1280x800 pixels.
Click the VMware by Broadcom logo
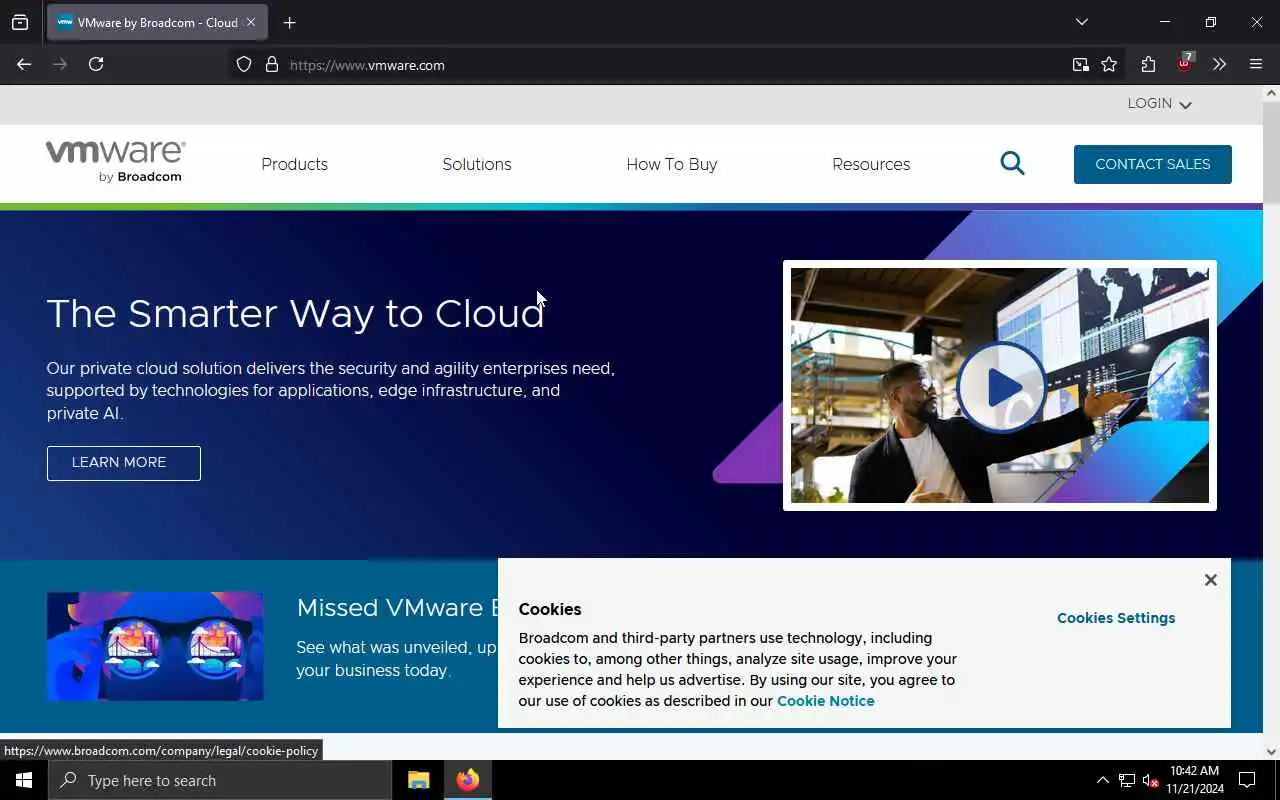(115, 162)
